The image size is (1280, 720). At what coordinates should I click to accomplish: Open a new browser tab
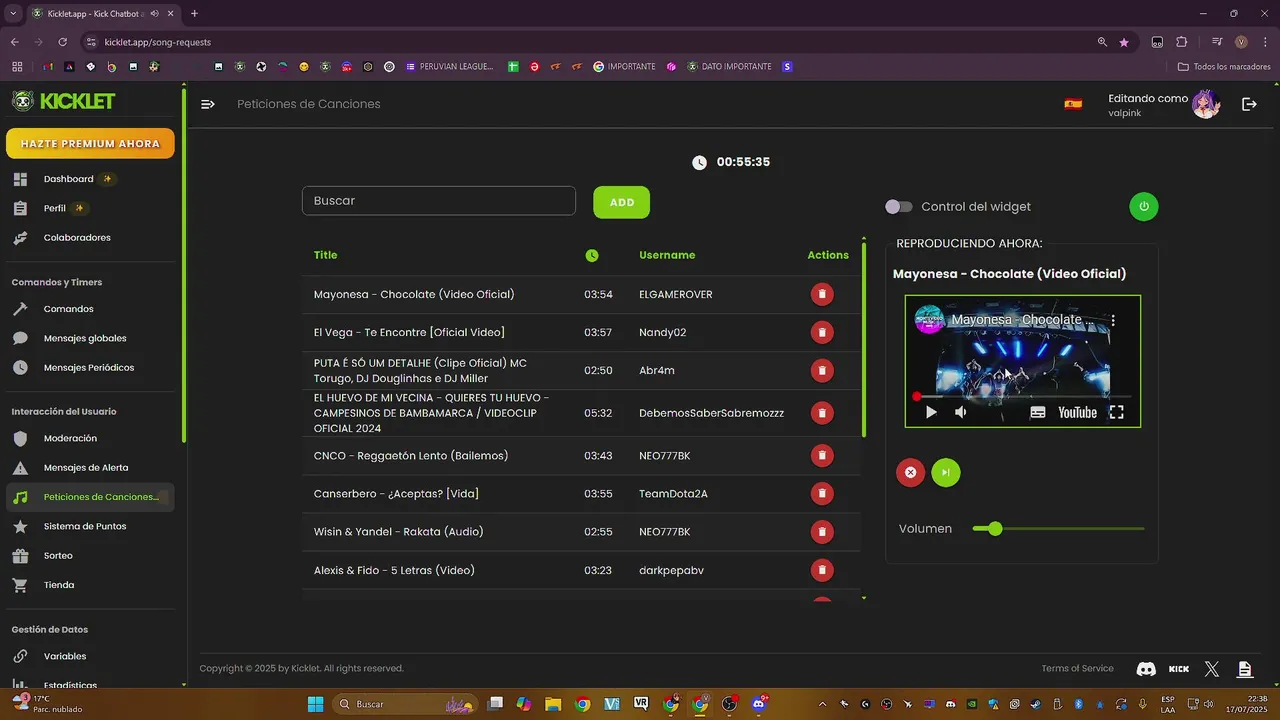coord(194,14)
